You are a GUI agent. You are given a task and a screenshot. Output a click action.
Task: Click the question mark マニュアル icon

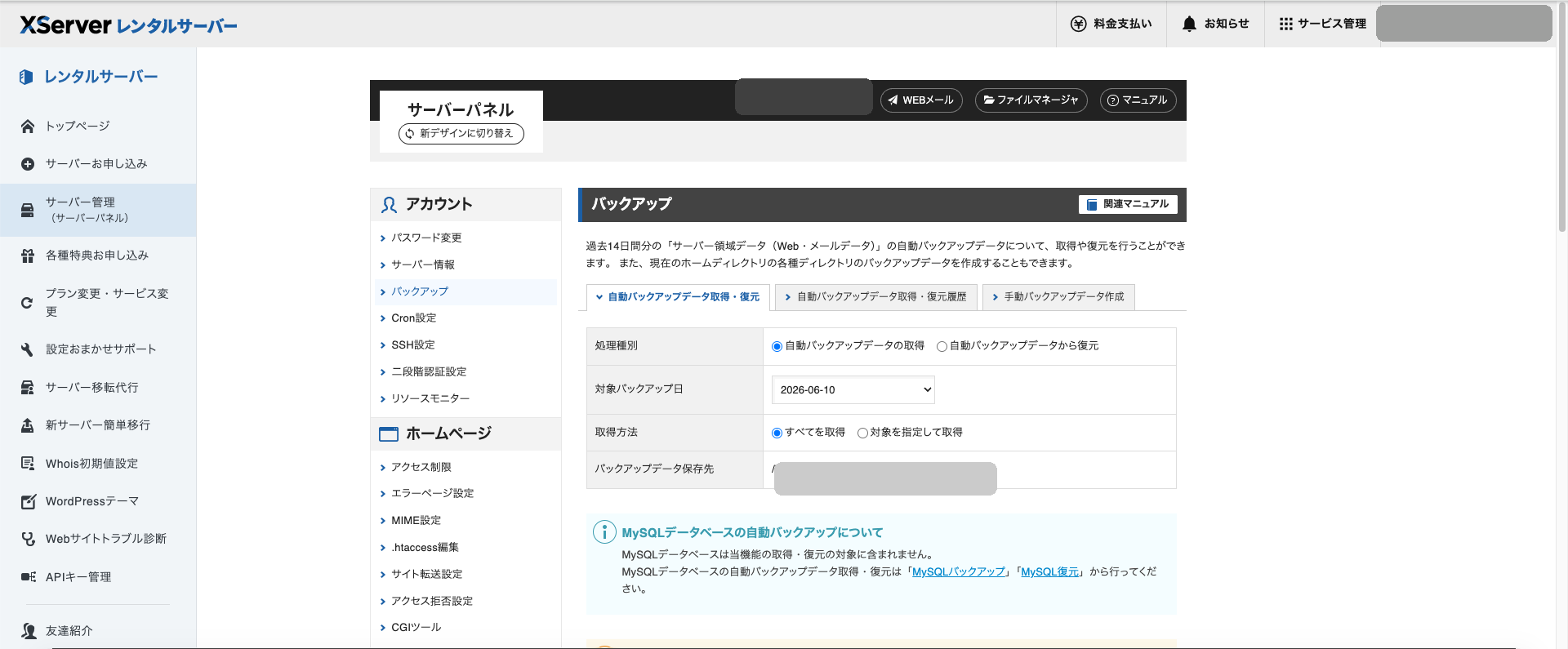click(x=1112, y=100)
